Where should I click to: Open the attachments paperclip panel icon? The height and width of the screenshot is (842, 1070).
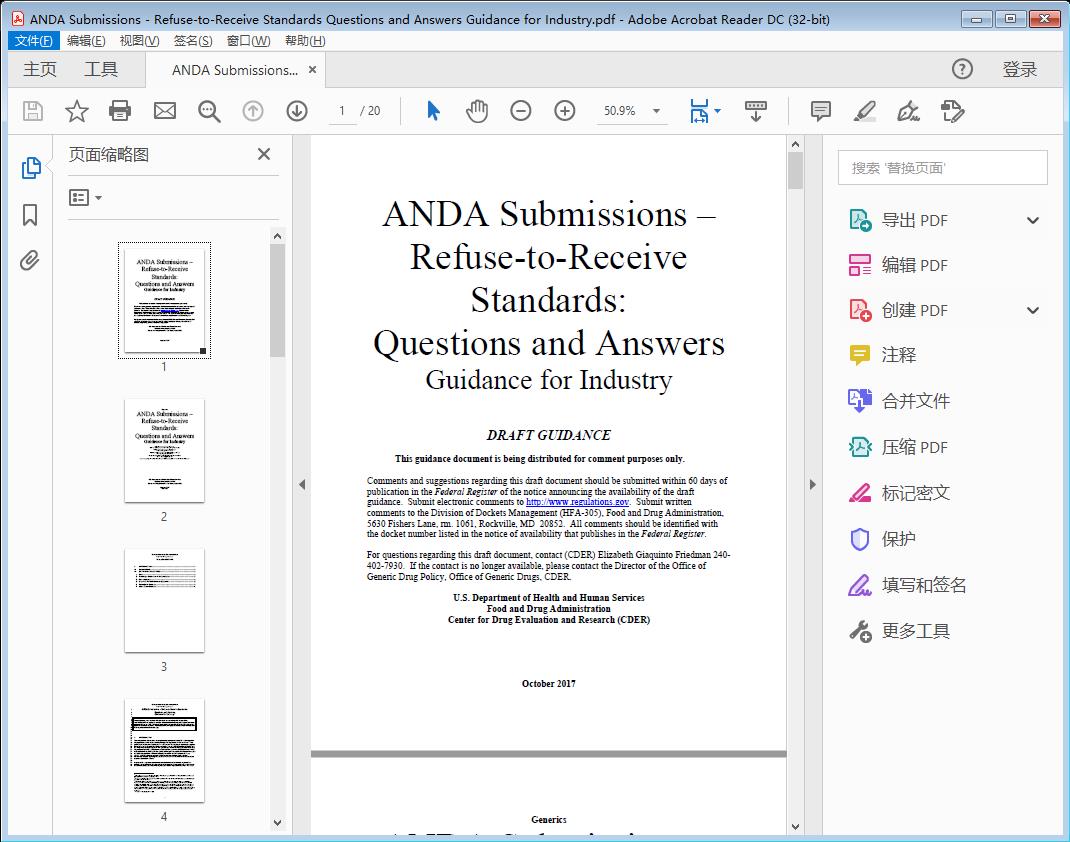(30, 260)
